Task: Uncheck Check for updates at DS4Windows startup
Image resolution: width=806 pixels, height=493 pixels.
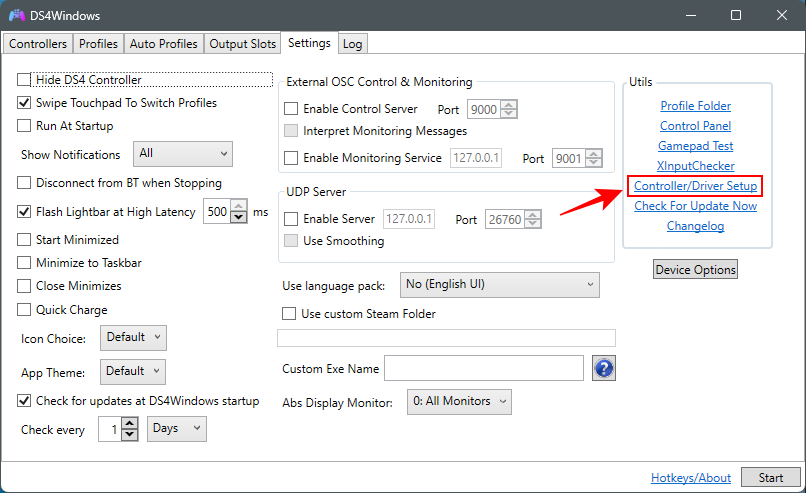Action: tap(24, 400)
